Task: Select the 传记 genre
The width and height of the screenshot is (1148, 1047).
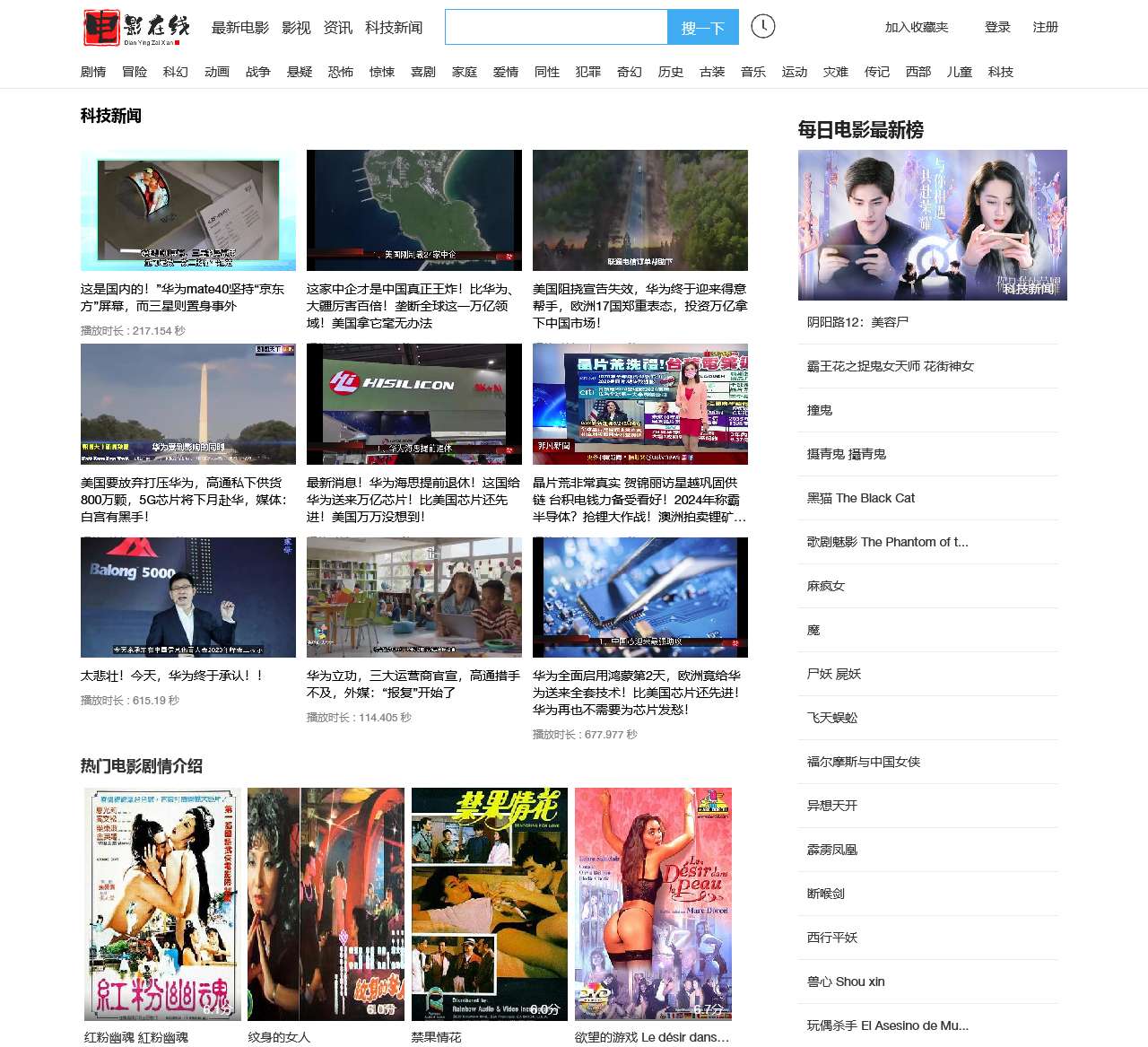Action: pyautogui.click(x=877, y=72)
